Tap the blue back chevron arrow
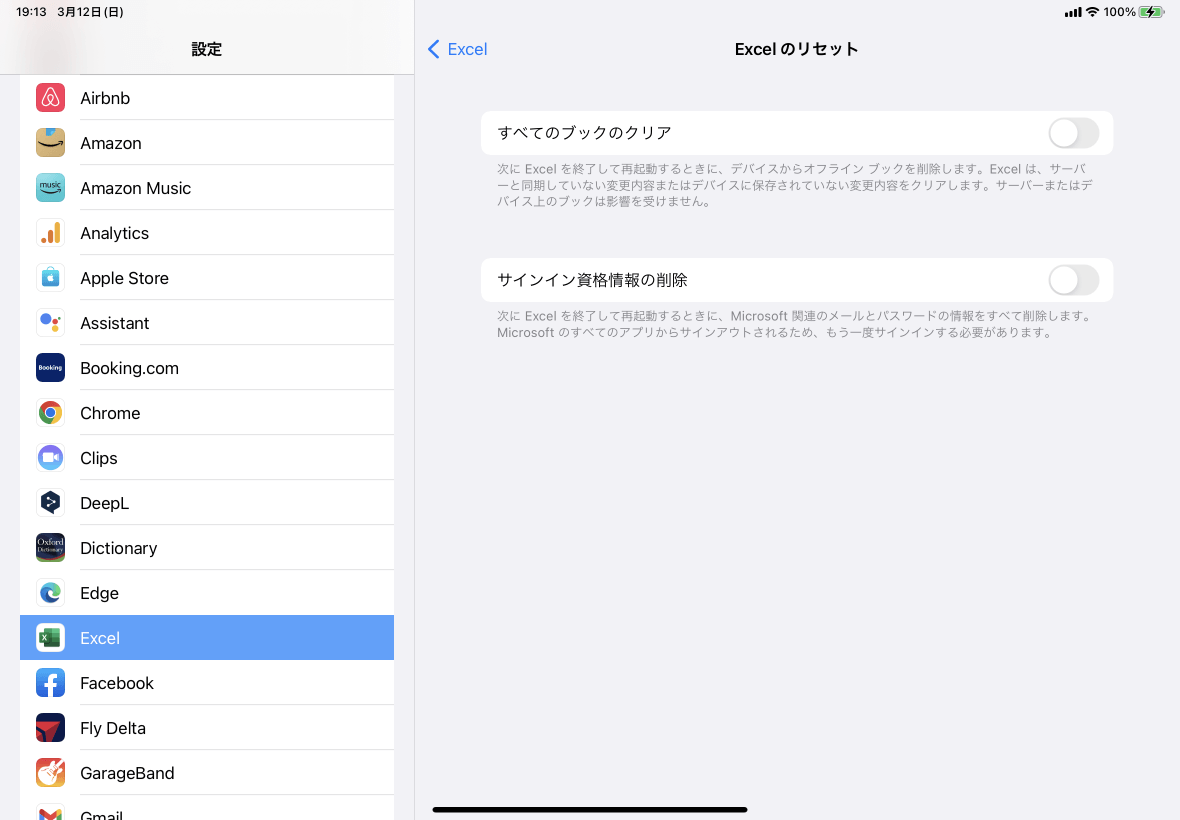The width and height of the screenshot is (1180, 820). [x=433, y=49]
